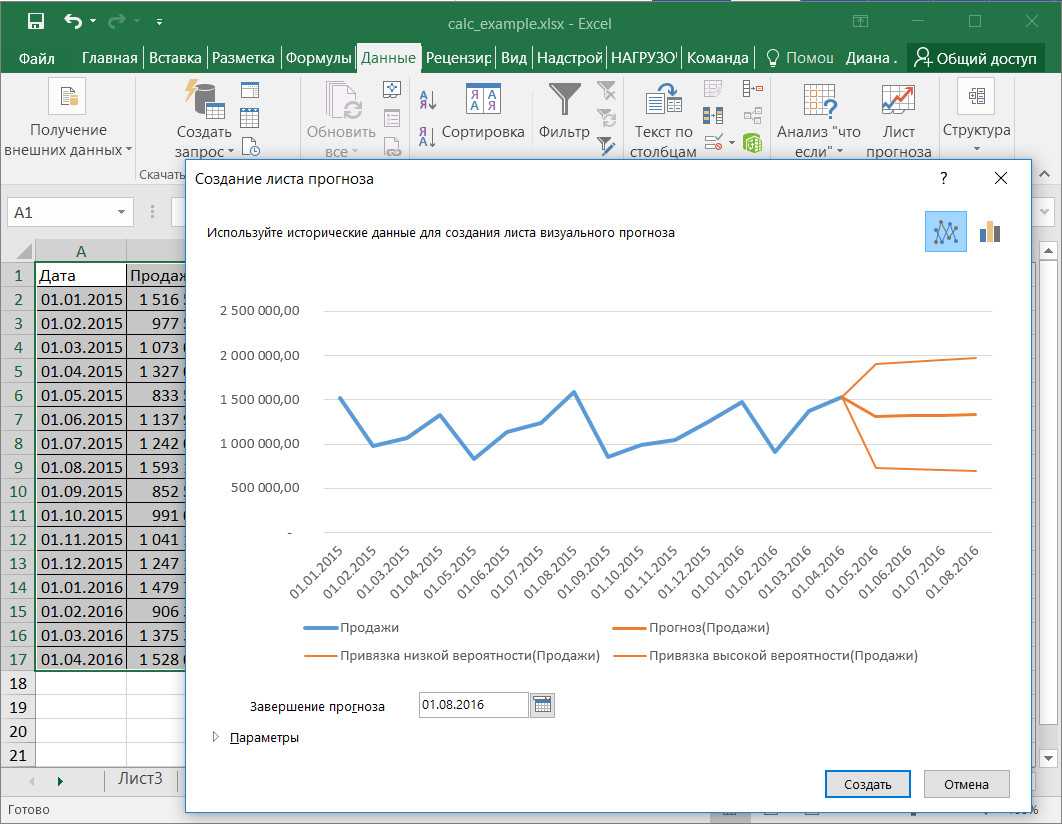Screen dimensions: 1062x824
Task: Click the dialog help question mark
Action: pyautogui.click(x=943, y=178)
